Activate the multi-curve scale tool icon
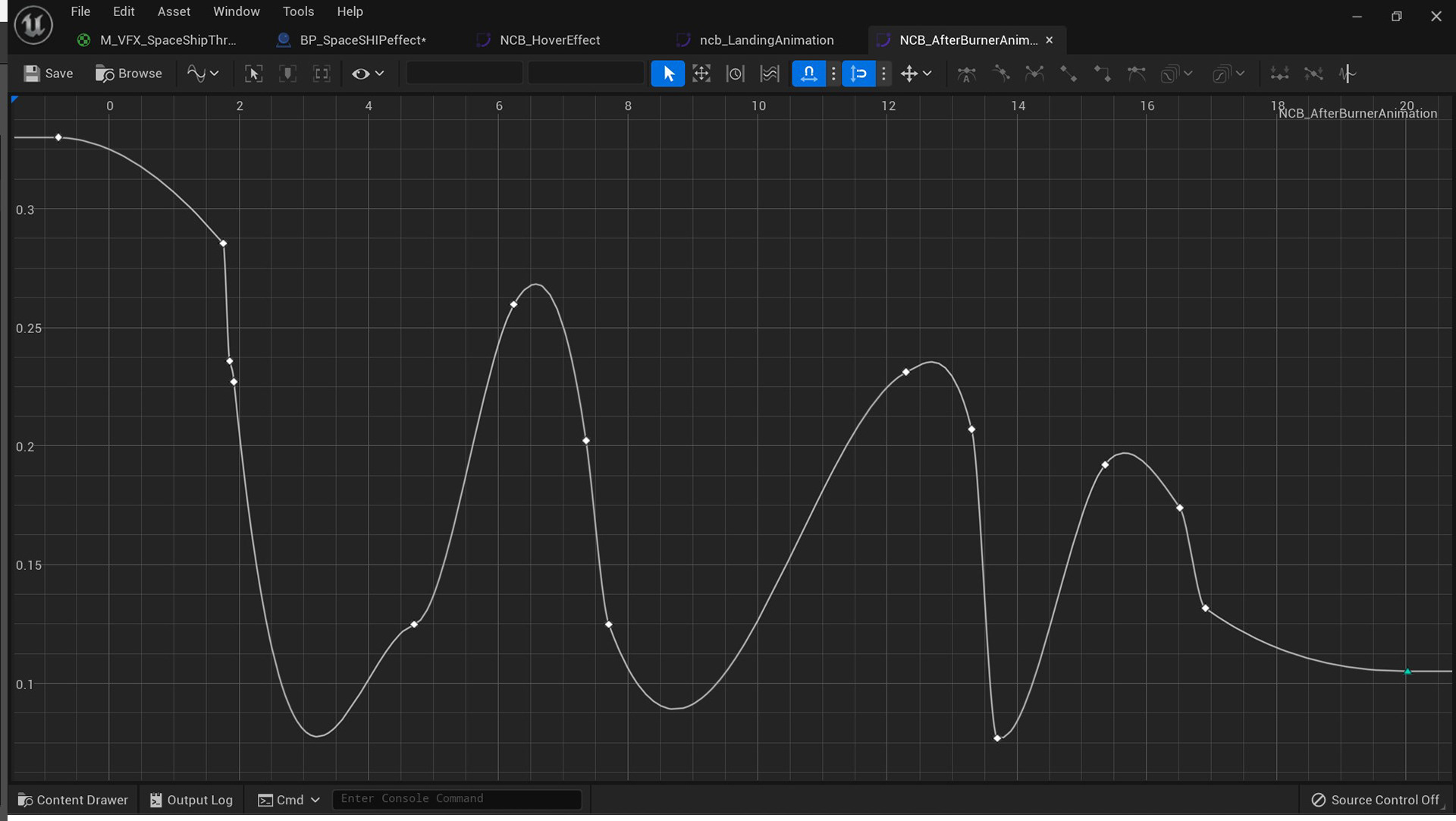 tap(770, 74)
